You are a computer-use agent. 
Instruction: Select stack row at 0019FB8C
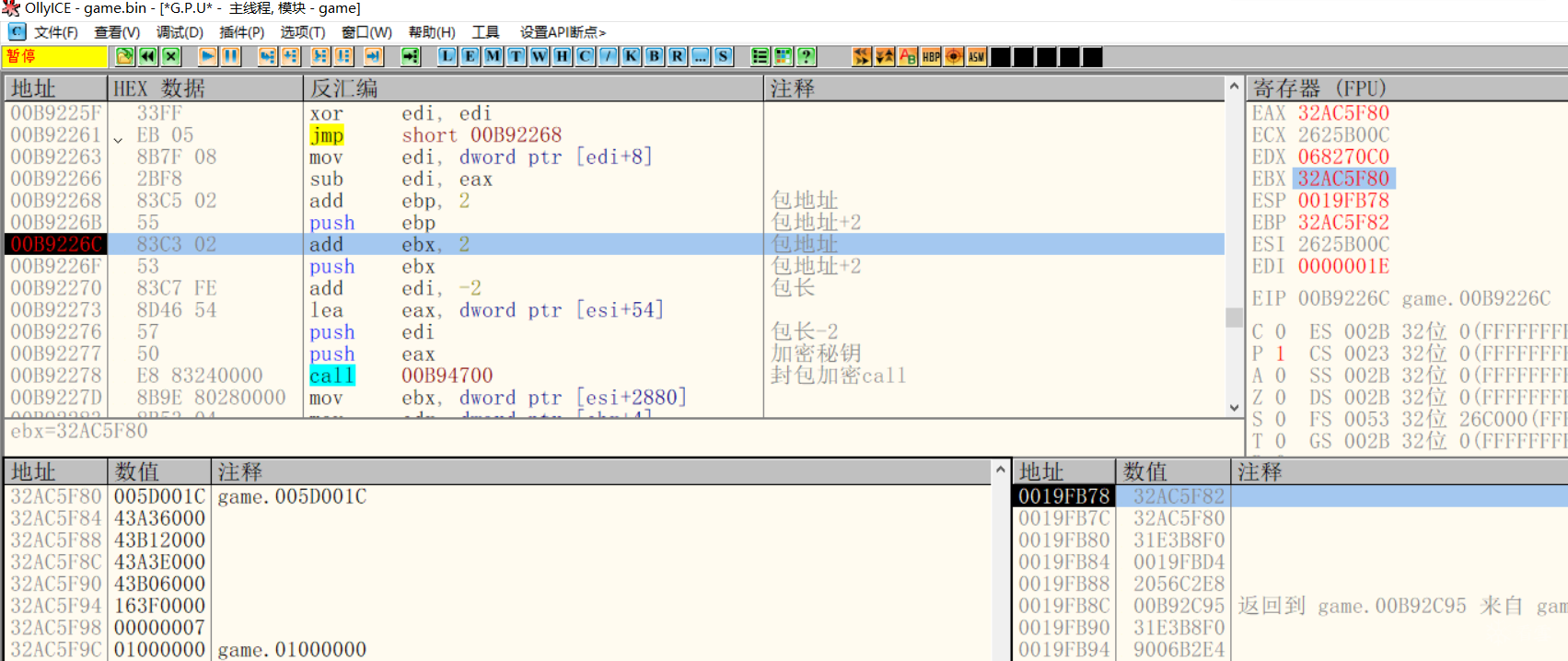[x=1290, y=606]
